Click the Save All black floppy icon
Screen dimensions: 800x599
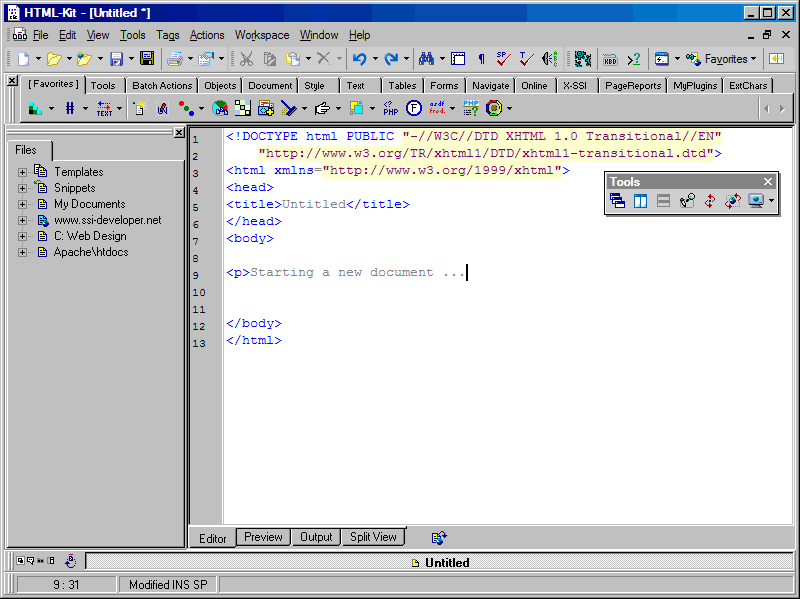pyautogui.click(x=147, y=58)
